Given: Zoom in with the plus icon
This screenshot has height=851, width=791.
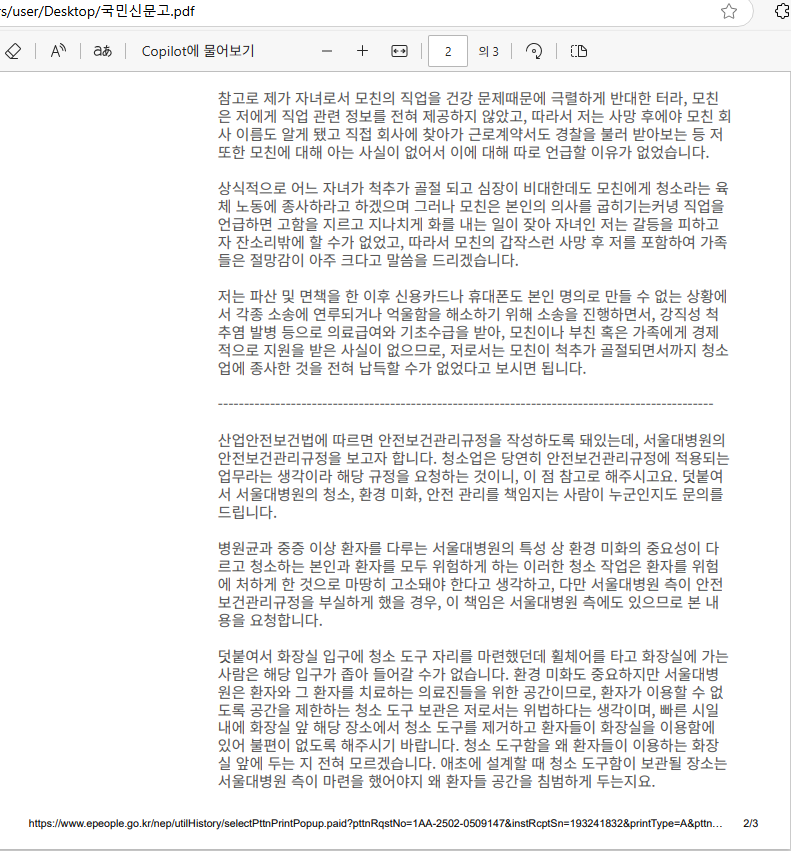Looking at the screenshot, I should point(362,51).
